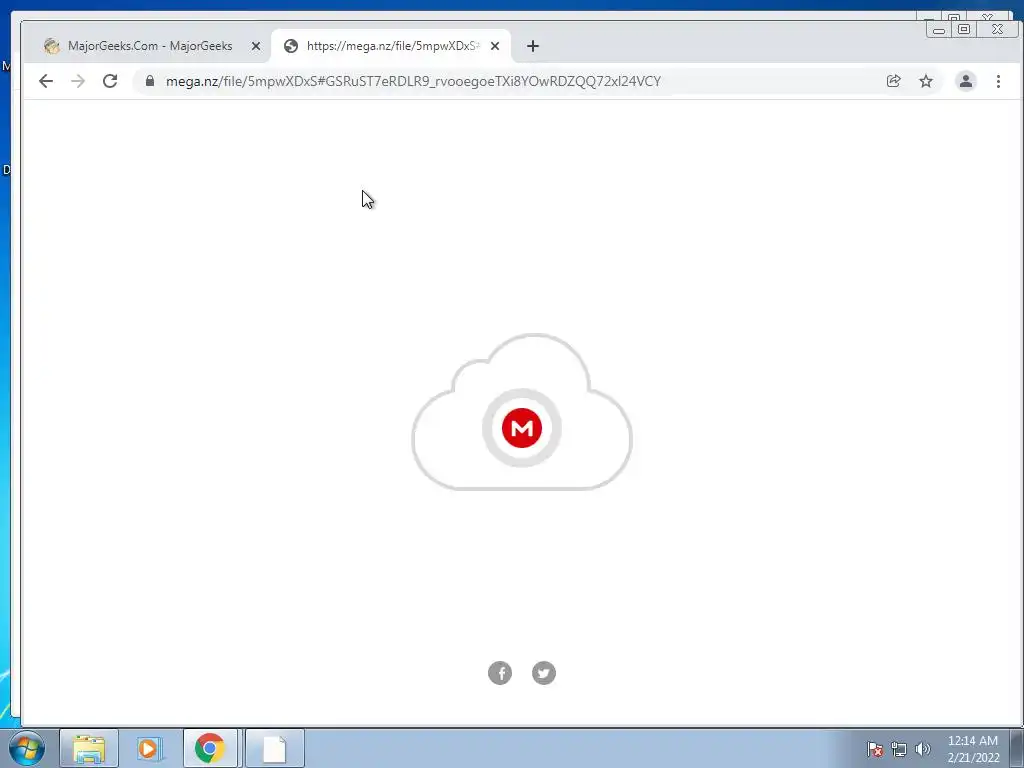Go back to the previous page
Viewport: 1024px width, 768px height.
46,81
